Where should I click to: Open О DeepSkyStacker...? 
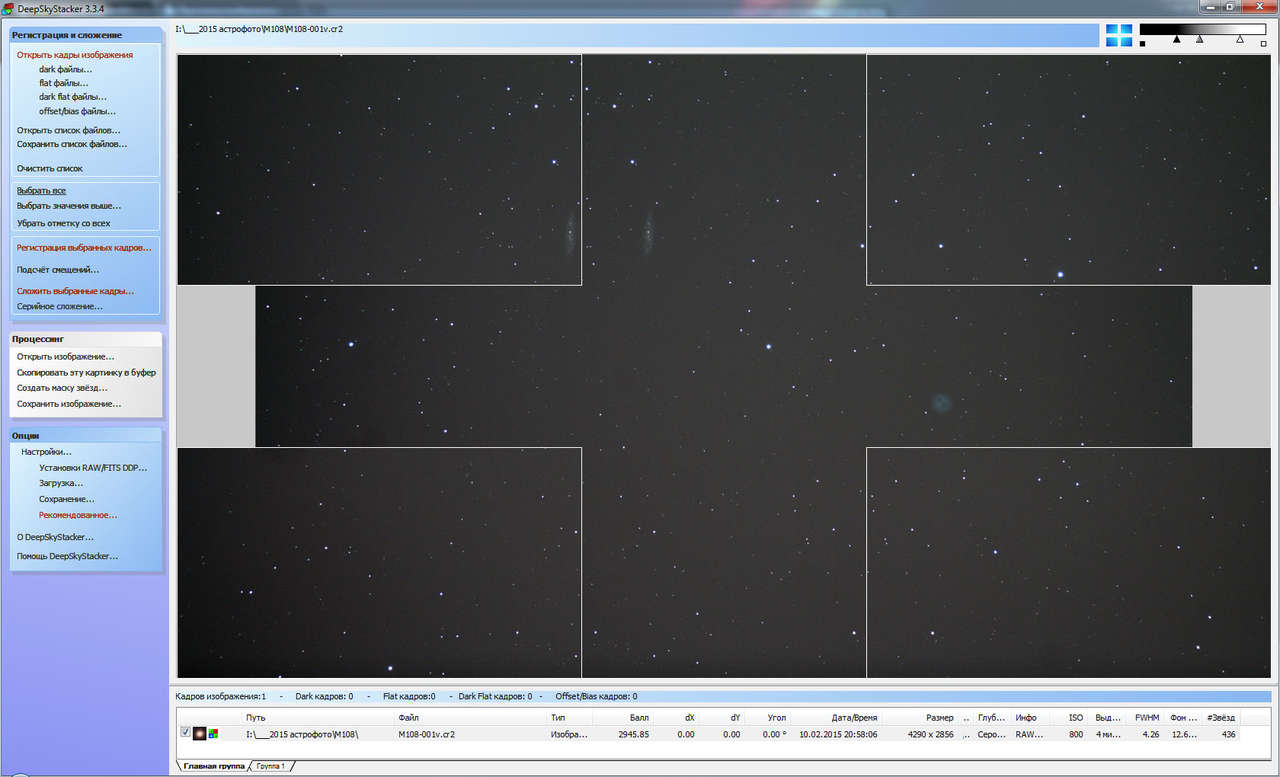pyautogui.click(x=55, y=537)
